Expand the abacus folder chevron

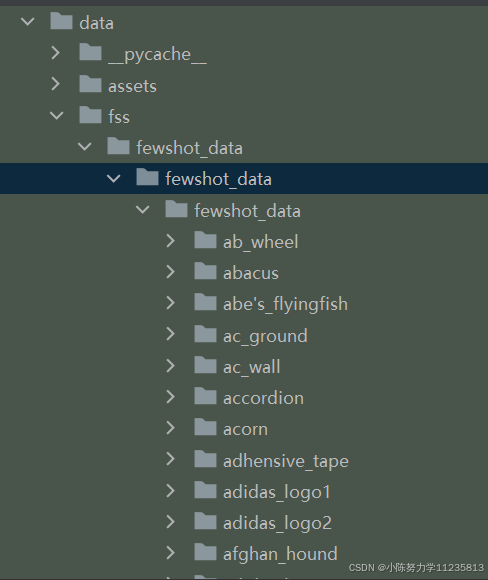[x=171, y=272]
